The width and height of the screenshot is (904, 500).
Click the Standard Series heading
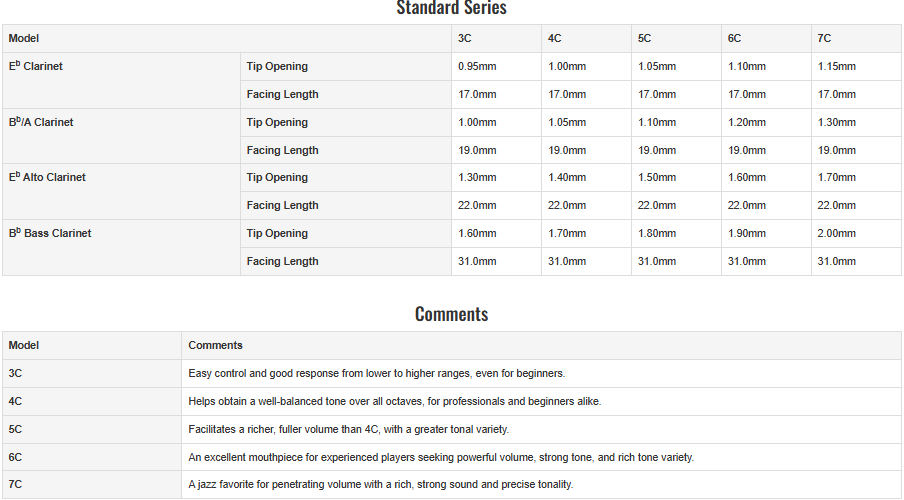(x=451, y=8)
